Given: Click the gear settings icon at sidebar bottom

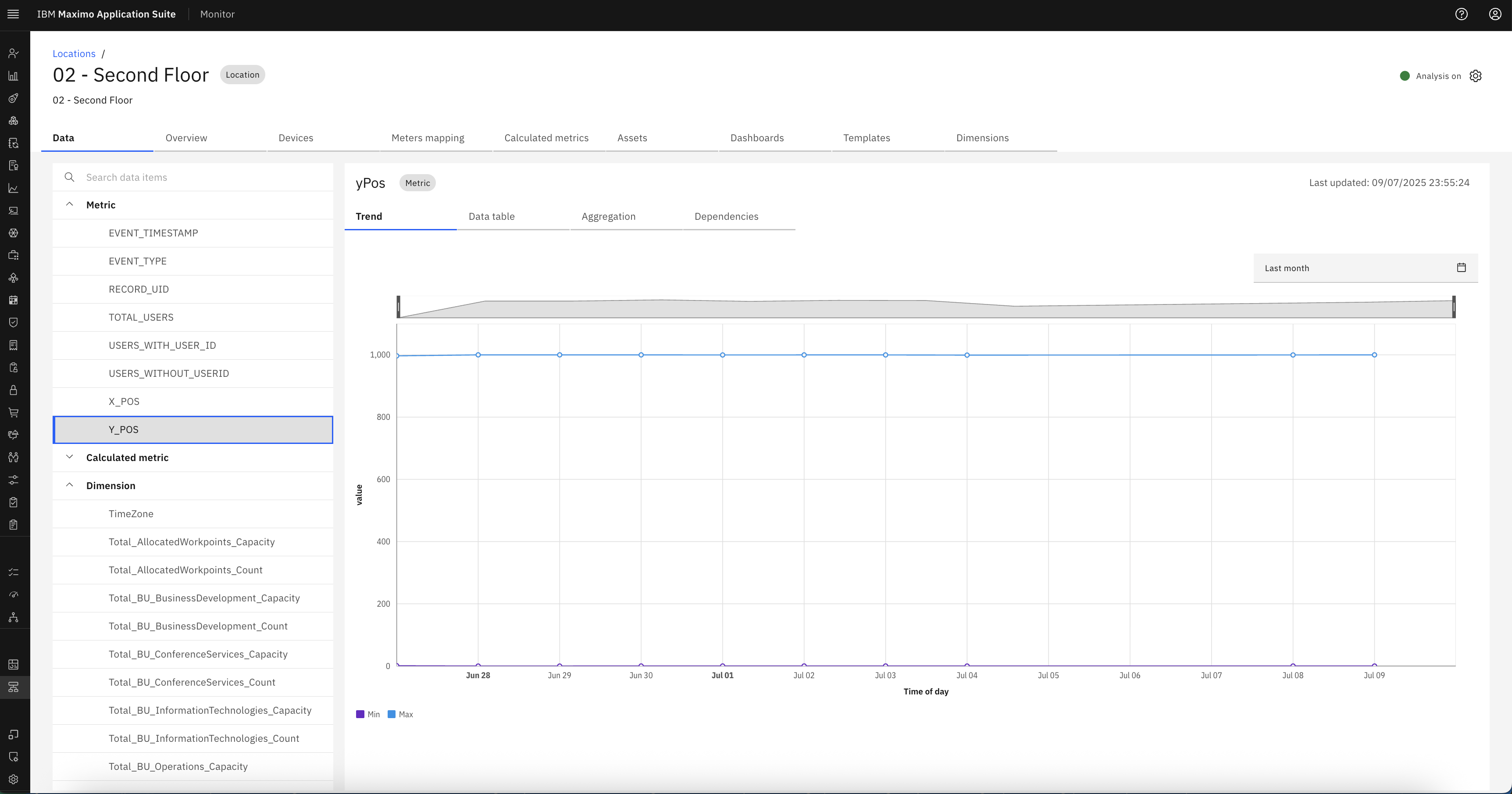Looking at the screenshot, I should click(x=14, y=780).
